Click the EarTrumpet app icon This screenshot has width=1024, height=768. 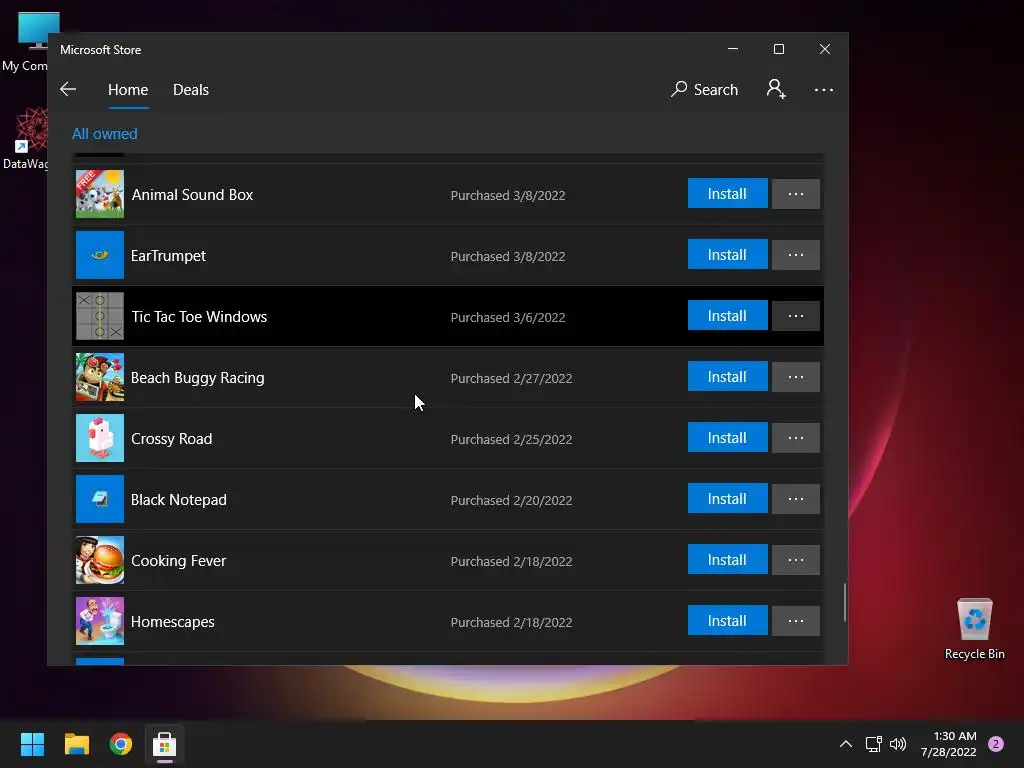click(100, 255)
